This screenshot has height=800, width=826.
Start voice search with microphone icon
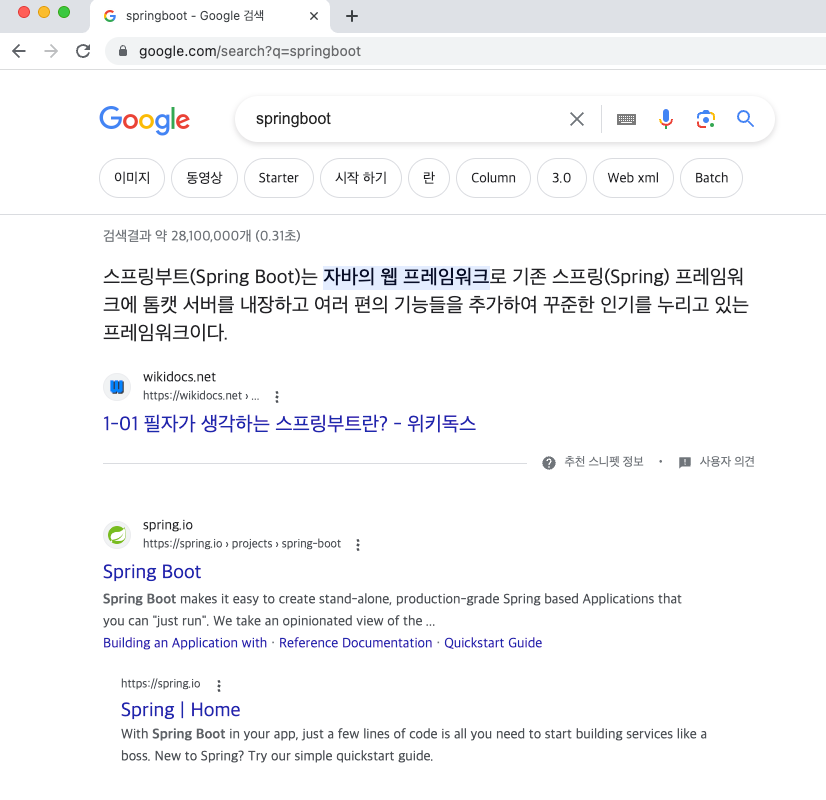click(666, 119)
